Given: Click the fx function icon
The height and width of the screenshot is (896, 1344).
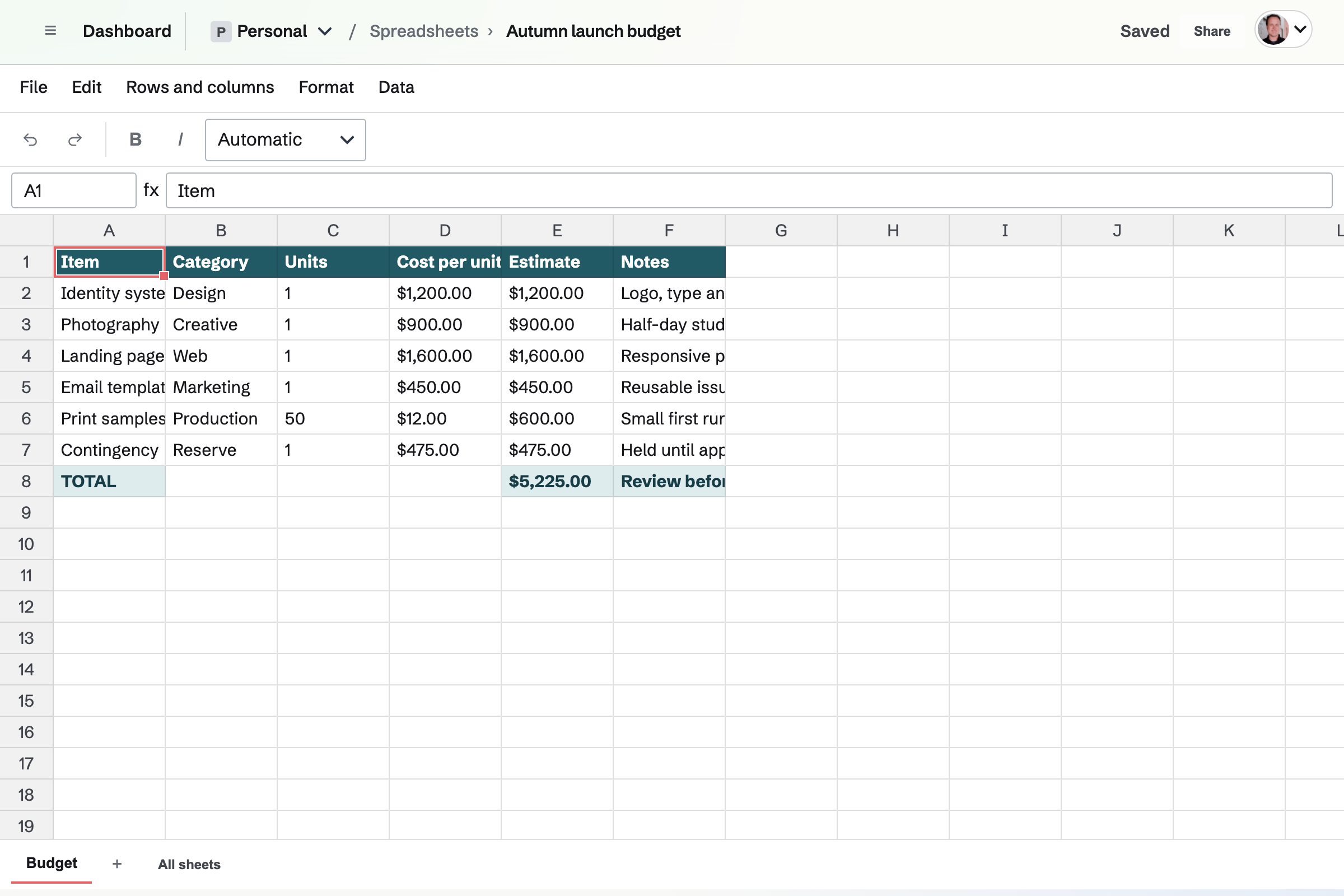Looking at the screenshot, I should click(x=151, y=190).
